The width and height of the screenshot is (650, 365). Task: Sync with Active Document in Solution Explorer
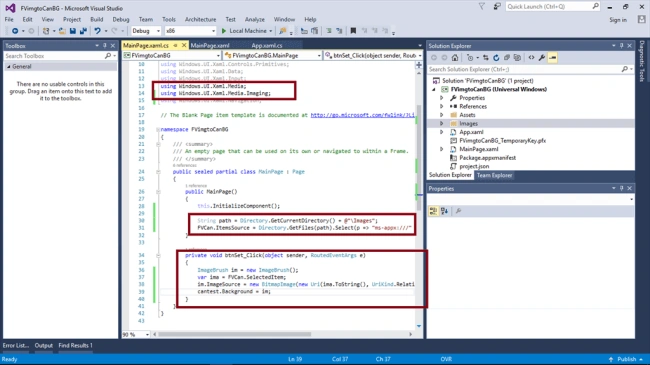(x=485, y=58)
